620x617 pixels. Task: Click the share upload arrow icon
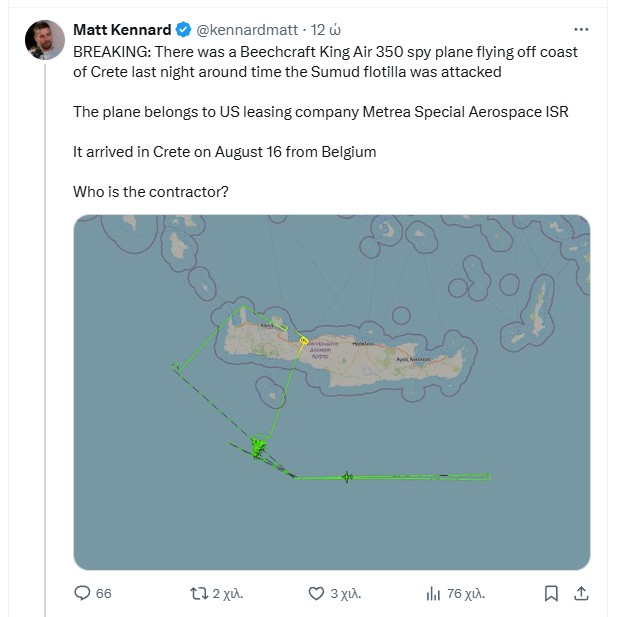click(580, 593)
